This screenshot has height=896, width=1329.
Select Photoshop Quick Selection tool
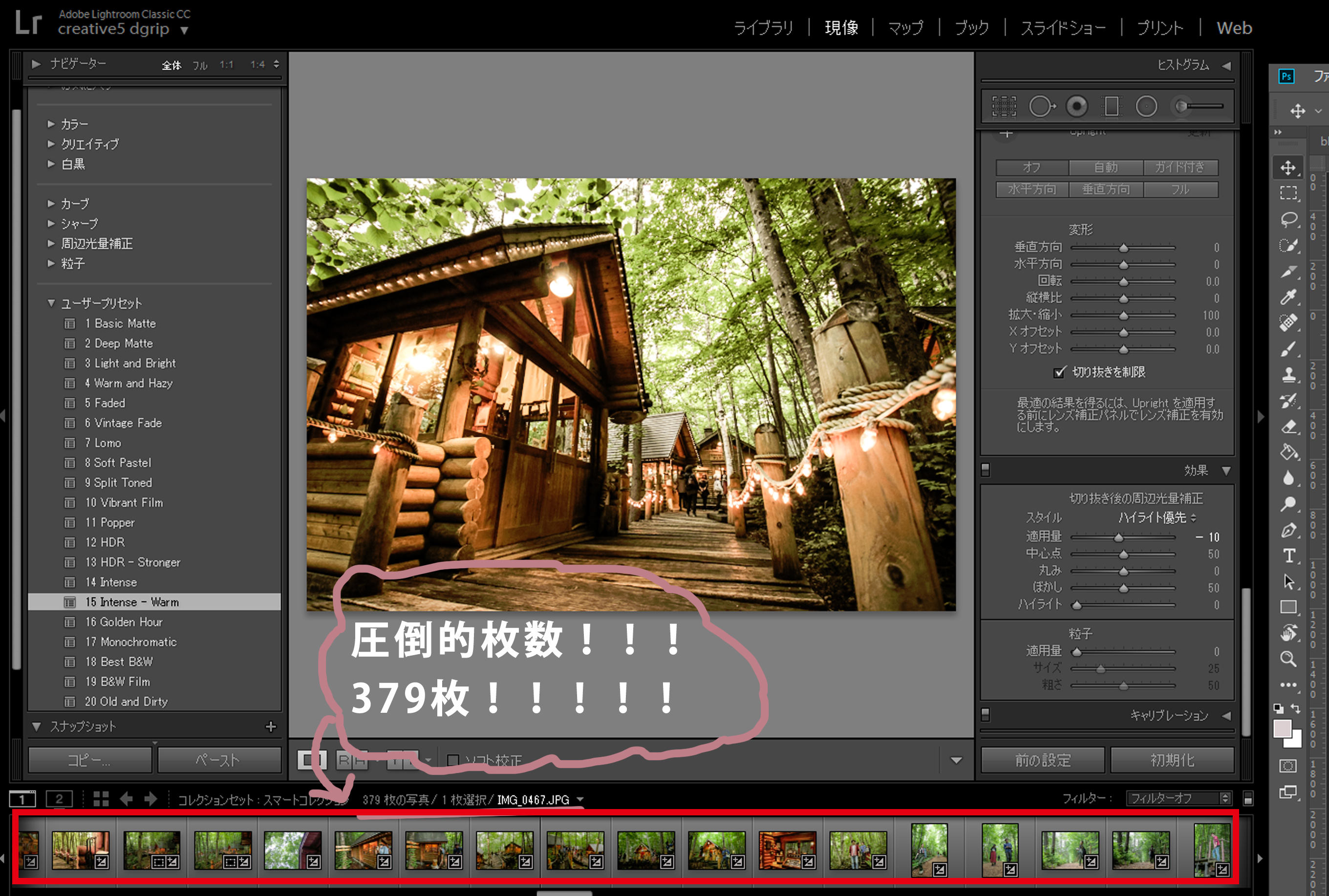[x=1288, y=246]
